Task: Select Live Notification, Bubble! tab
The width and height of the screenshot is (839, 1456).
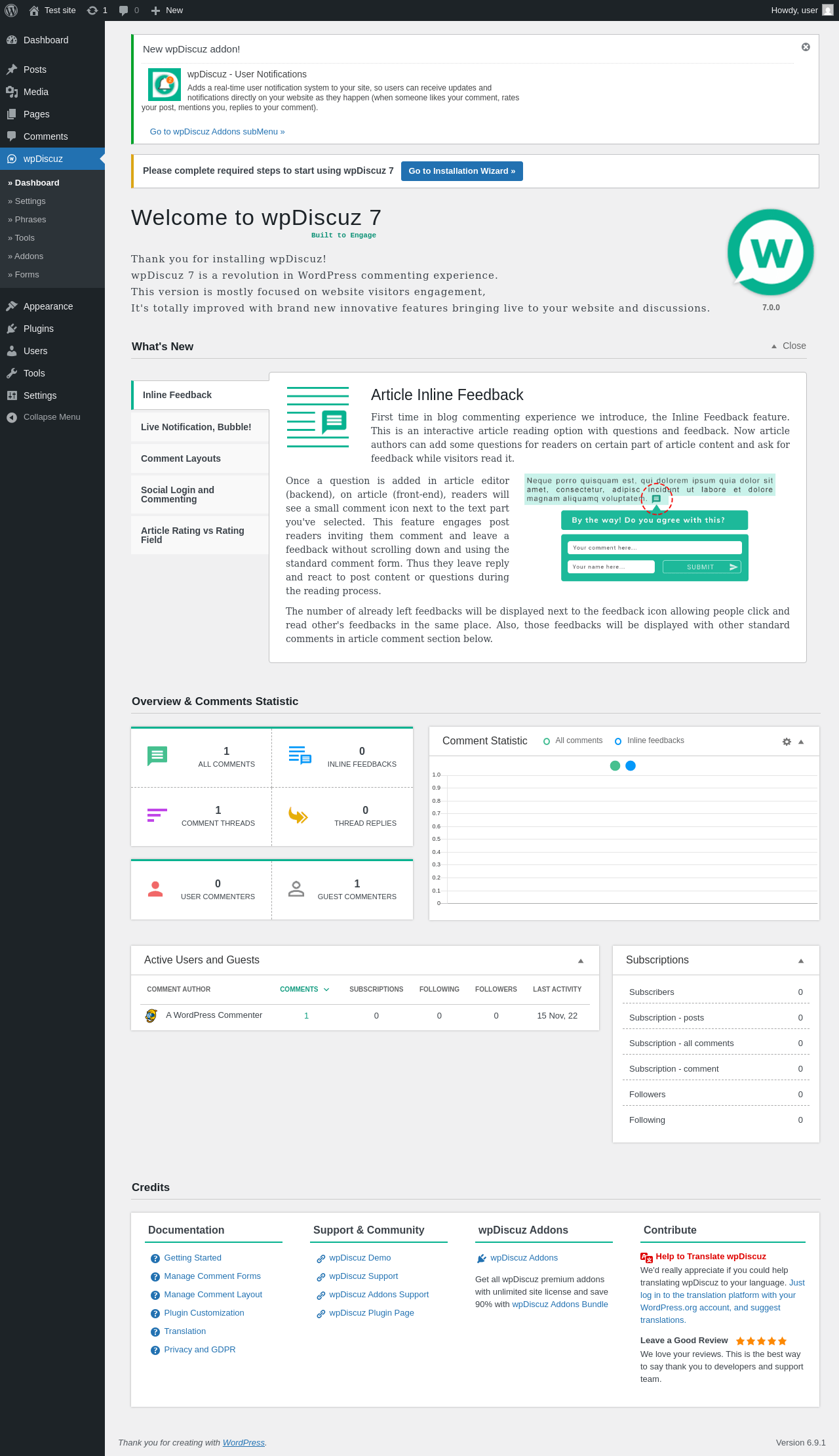Action: coord(200,427)
